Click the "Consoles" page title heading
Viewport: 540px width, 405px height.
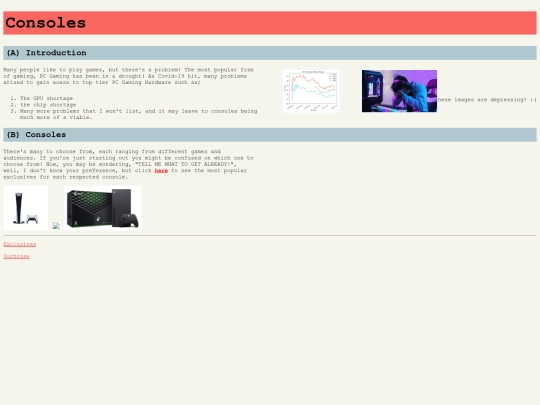[x=270, y=23]
